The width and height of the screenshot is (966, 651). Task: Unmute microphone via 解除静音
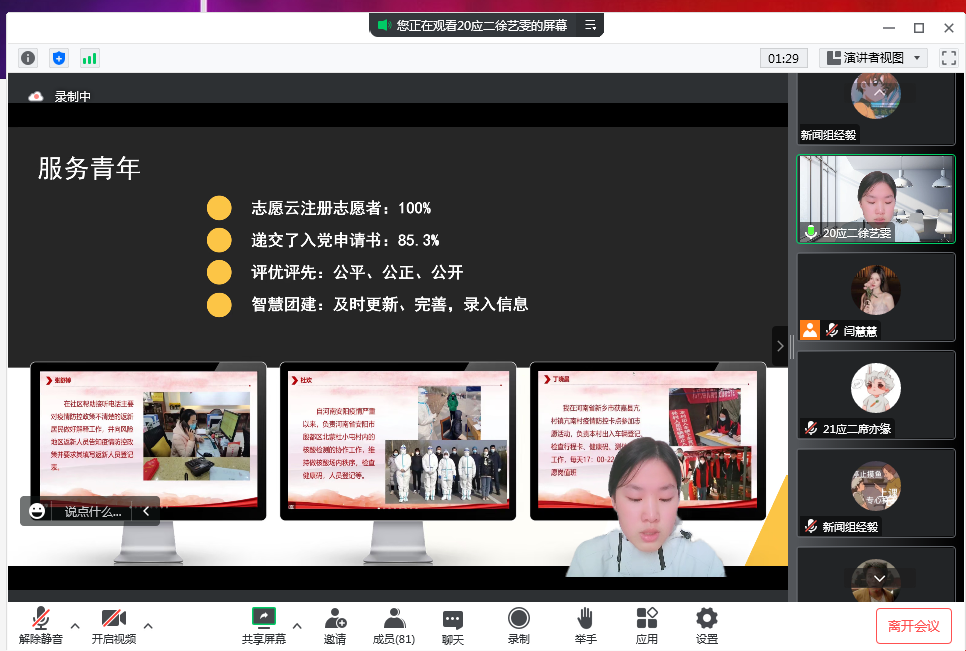(40, 626)
